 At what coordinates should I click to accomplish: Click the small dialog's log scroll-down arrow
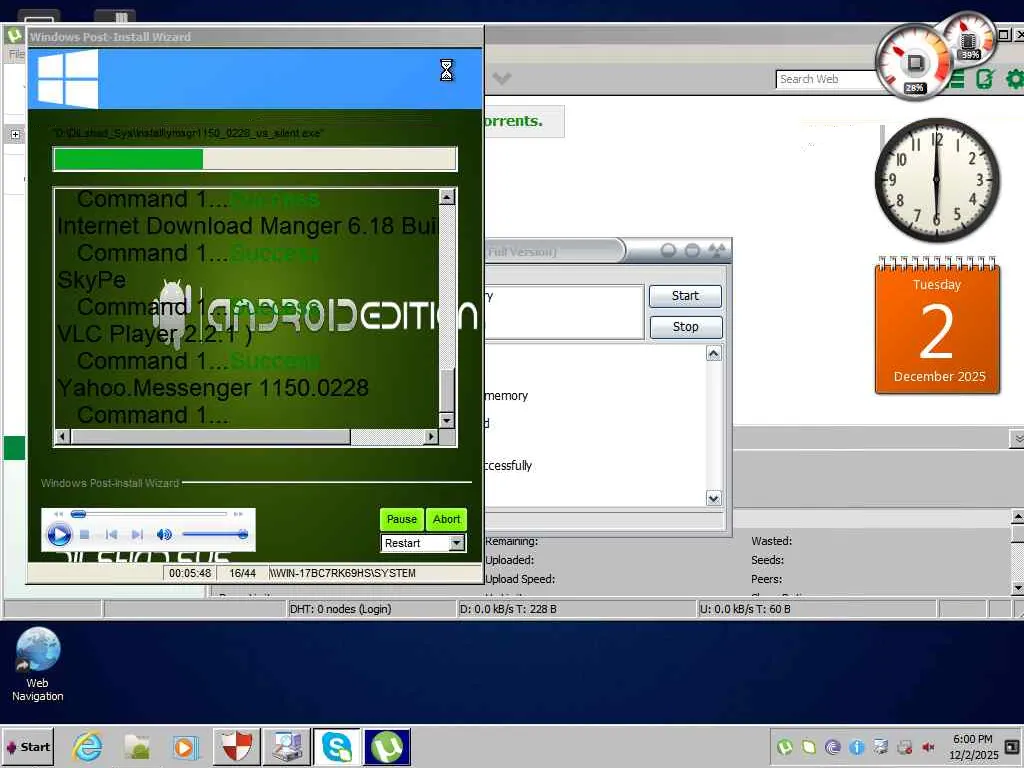pyautogui.click(x=714, y=498)
